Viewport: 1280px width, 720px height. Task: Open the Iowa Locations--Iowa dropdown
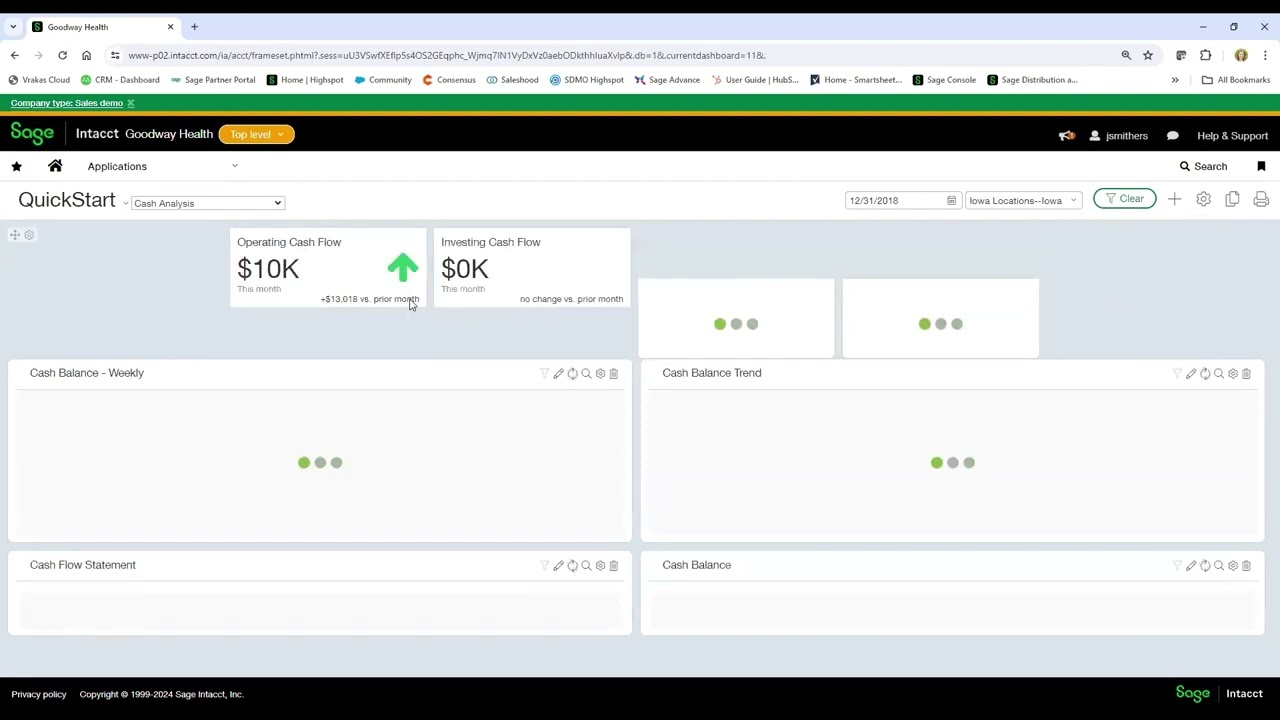tap(1023, 200)
